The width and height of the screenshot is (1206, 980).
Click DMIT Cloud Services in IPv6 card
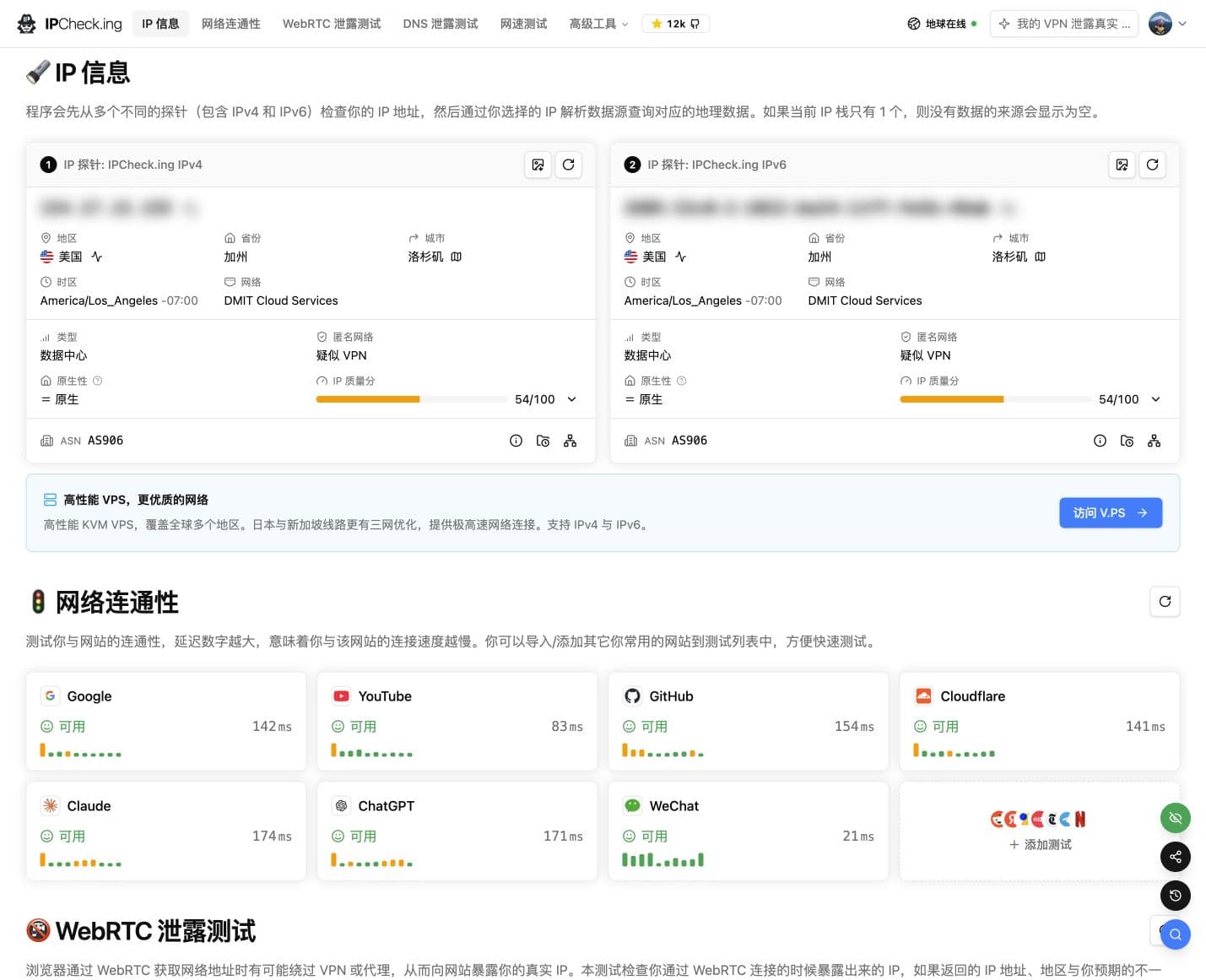(865, 300)
